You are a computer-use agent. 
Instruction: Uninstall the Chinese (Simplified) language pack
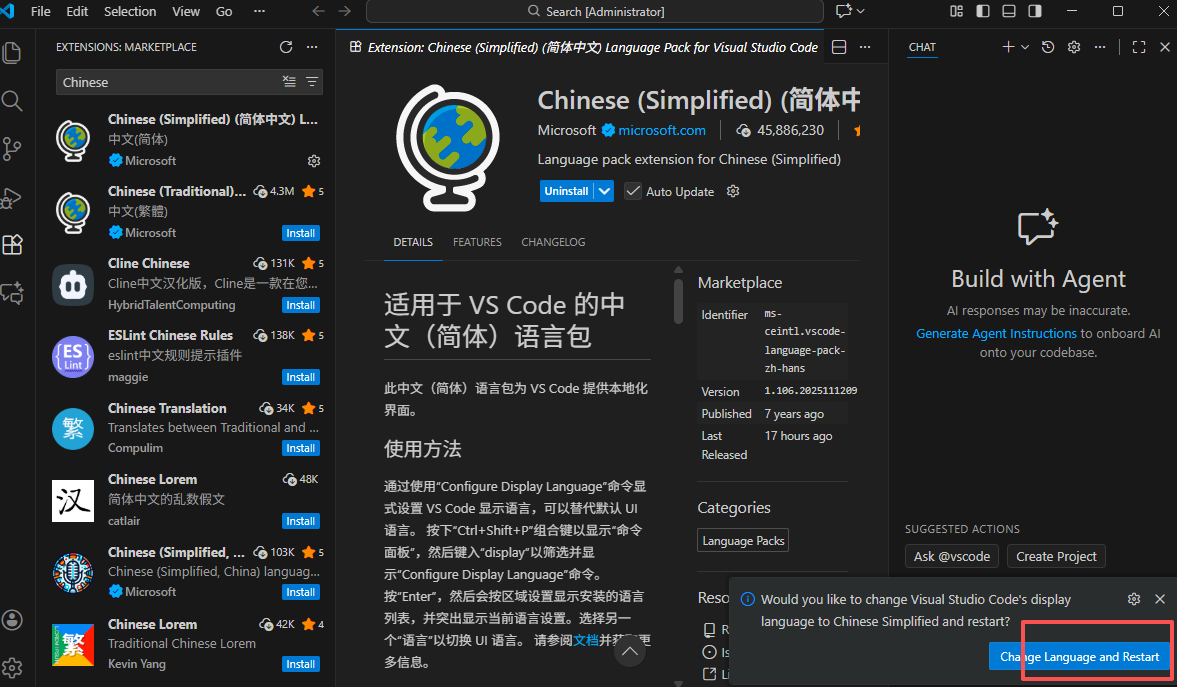click(566, 191)
